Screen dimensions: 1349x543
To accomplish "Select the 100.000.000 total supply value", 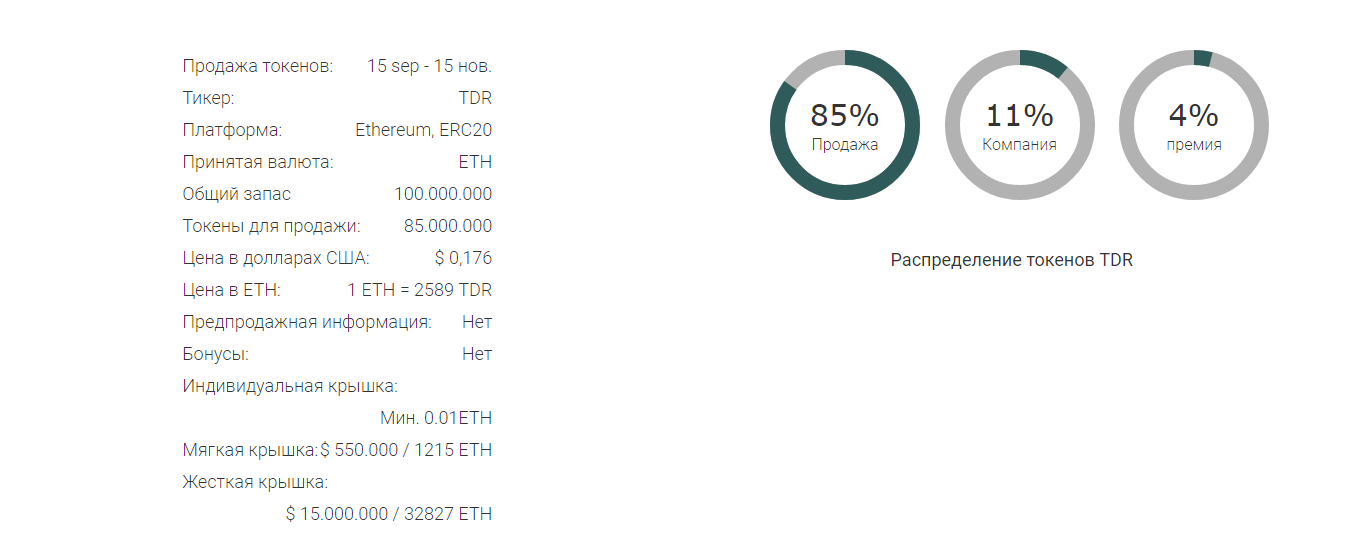I will pos(443,194).
